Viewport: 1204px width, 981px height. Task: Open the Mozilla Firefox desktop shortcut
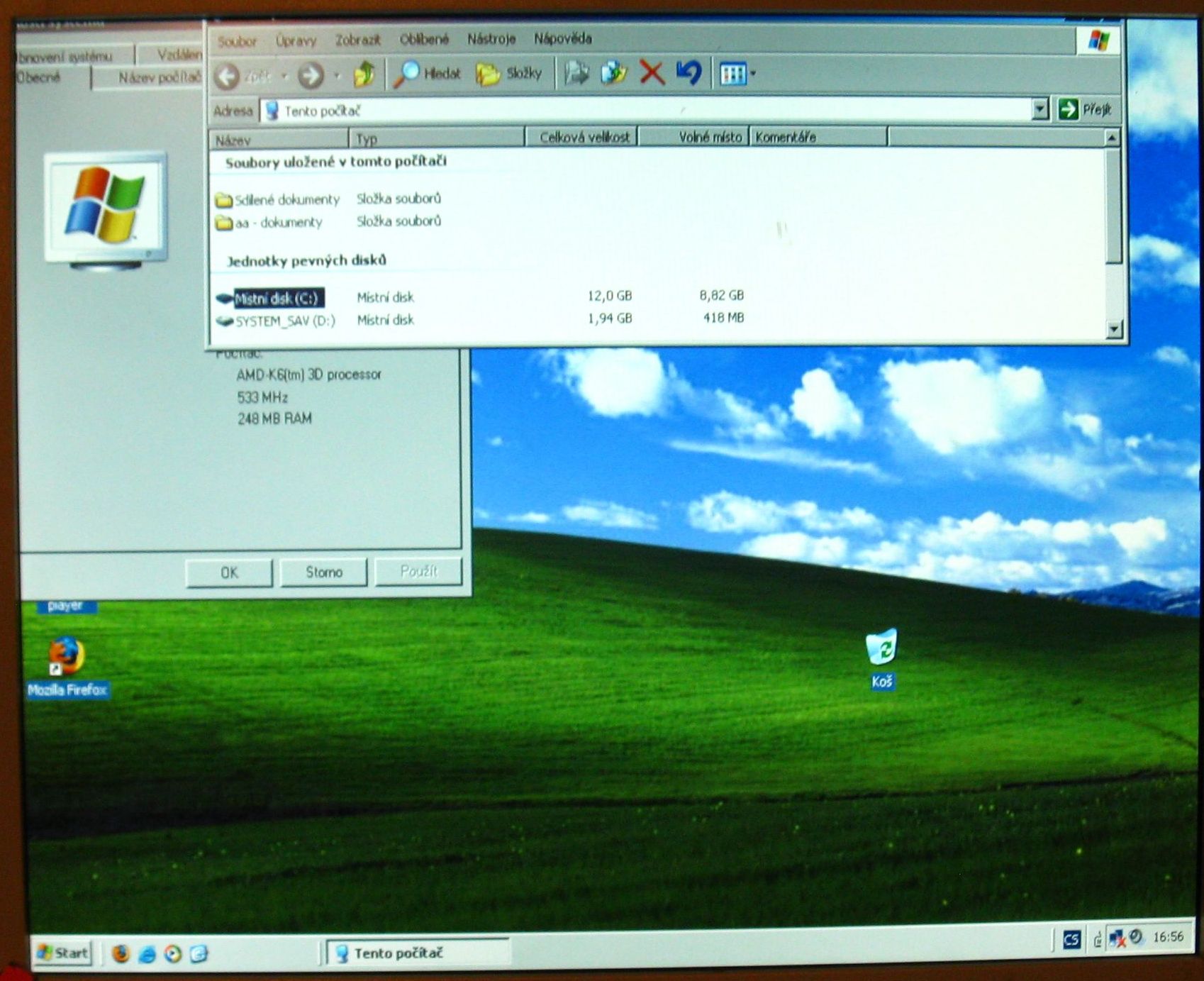click(x=67, y=667)
